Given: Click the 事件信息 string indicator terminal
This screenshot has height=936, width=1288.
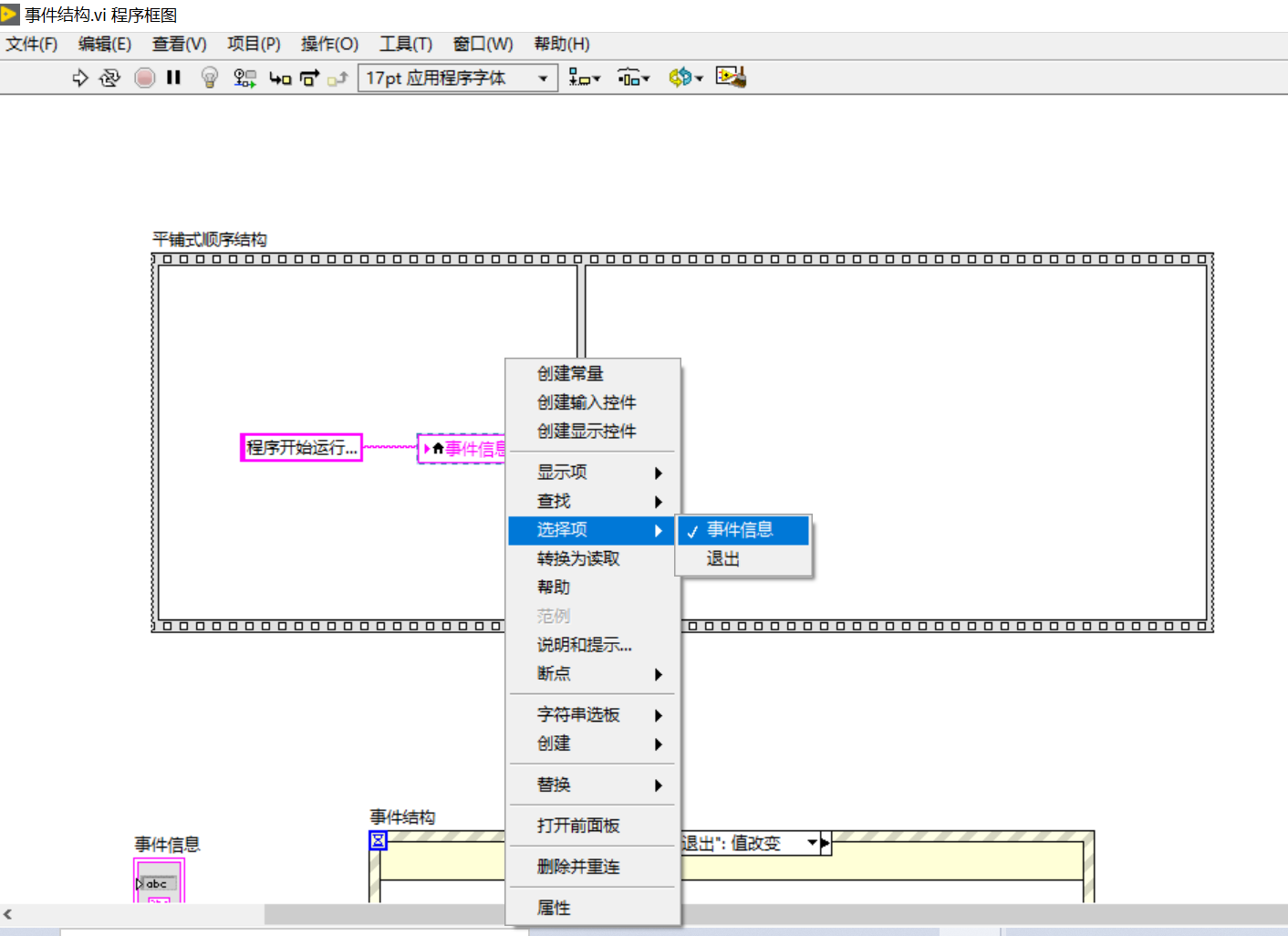Looking at the screenshot, I should coord(159,881).
